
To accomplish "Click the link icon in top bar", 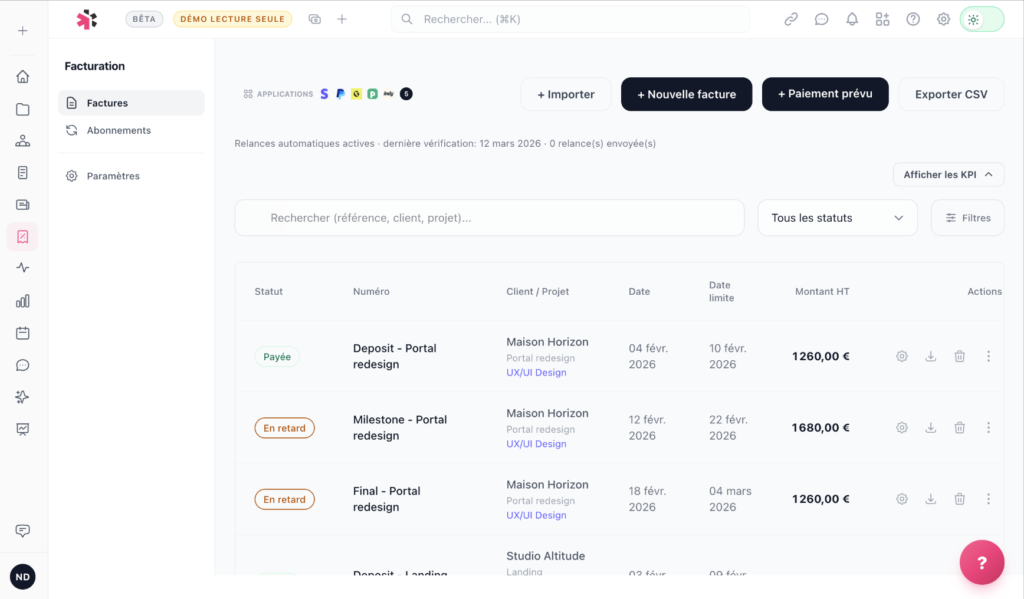I will (791, 19).
